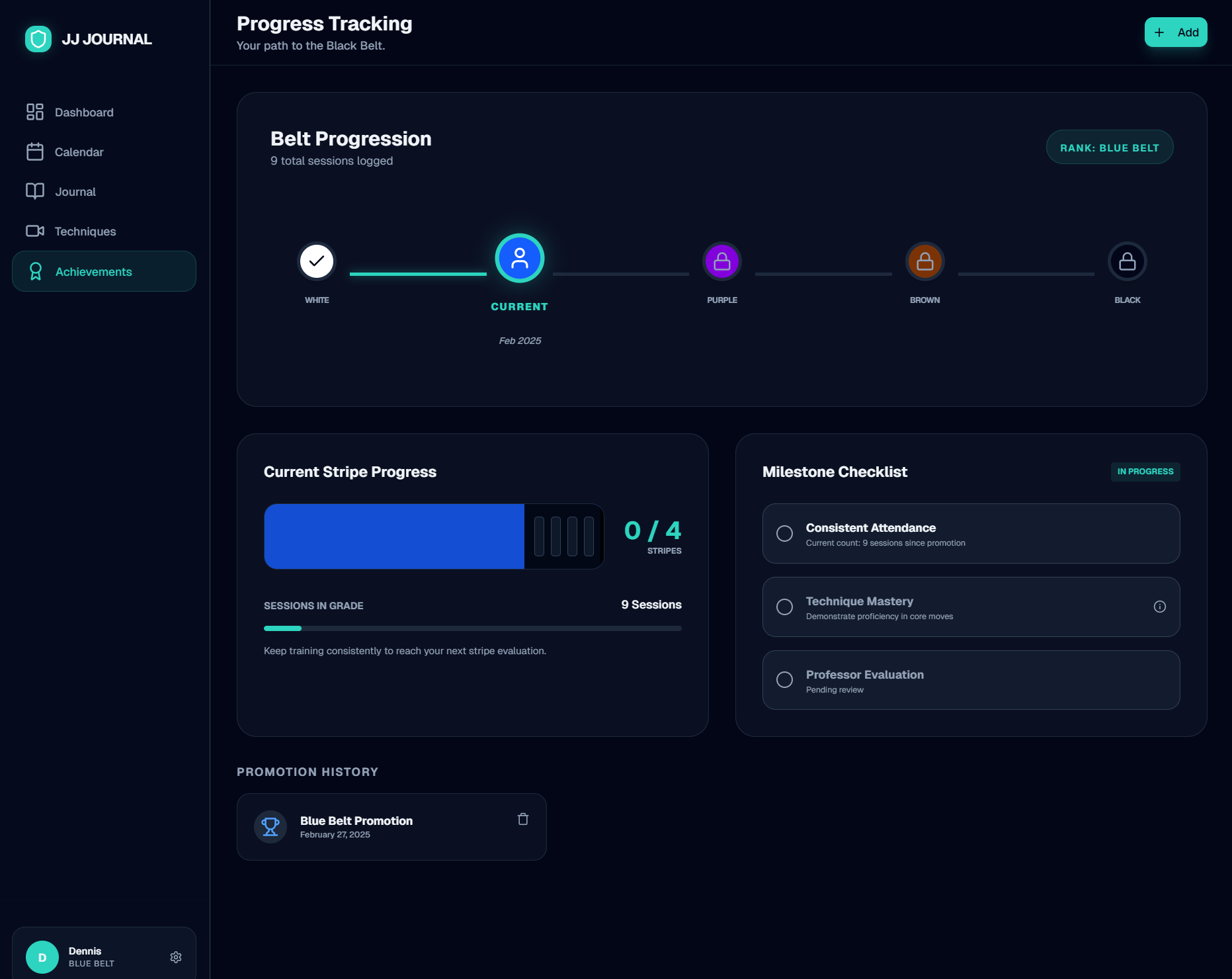
Task: Delete the Blue Belt Promotion entry
Action: [522, 819]
